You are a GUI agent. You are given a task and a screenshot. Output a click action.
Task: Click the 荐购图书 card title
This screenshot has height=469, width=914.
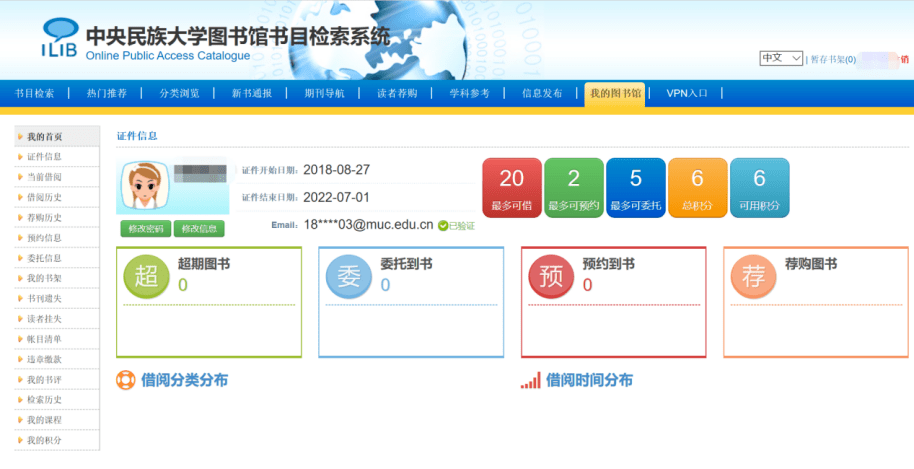click(811, 264)
